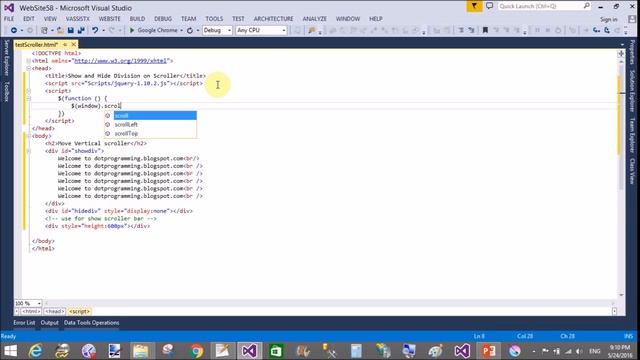
Task: Open the Output panel tab
Action: 49,322
